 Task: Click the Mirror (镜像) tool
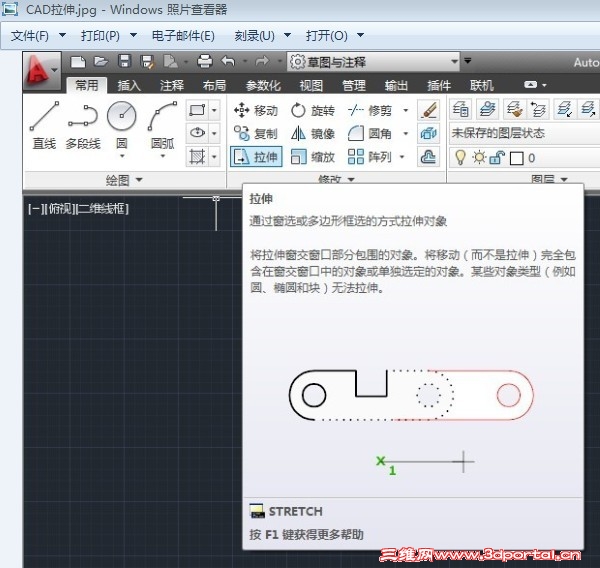pyautogui.click(x=313, y=134)
